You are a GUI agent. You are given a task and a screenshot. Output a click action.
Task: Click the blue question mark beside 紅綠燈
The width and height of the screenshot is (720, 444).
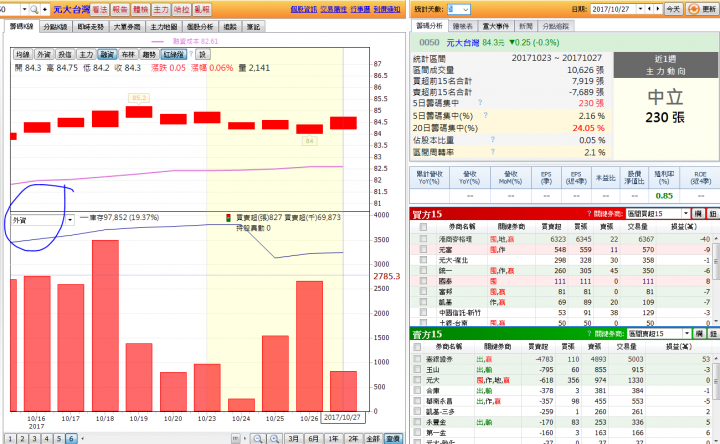(x=191, y=54)
